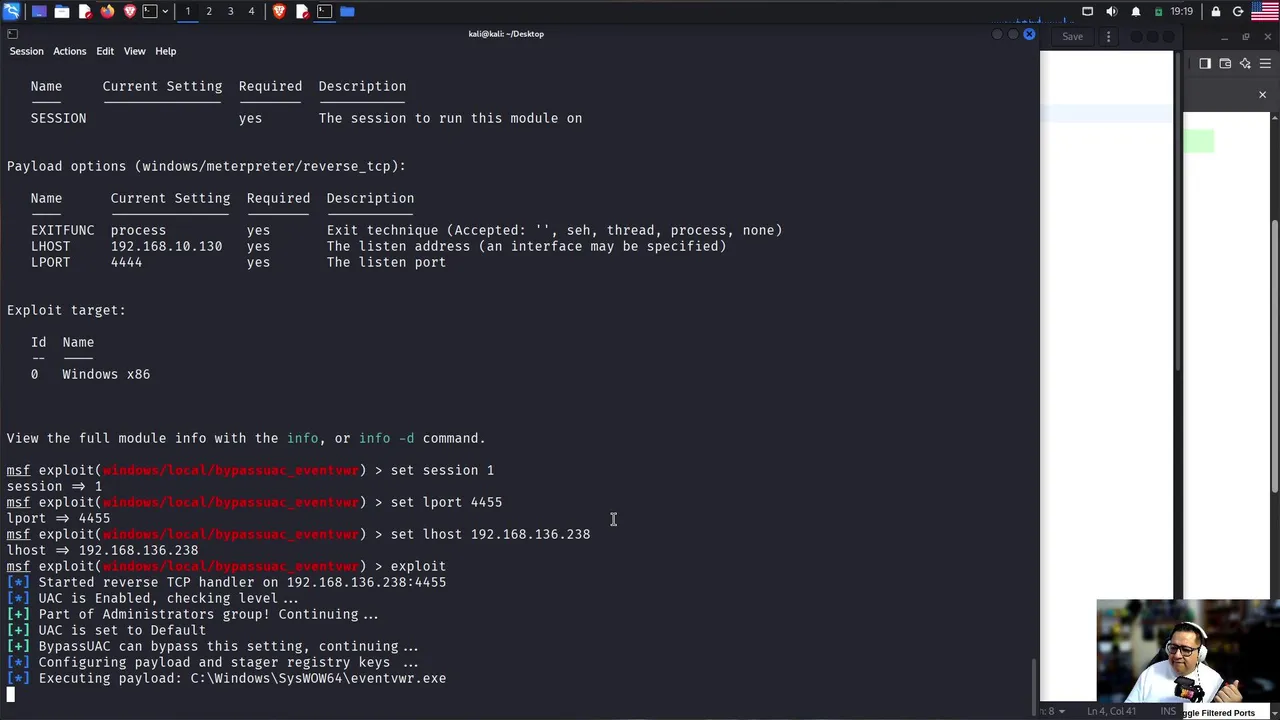Open the View menu

[x=134, y=51]
